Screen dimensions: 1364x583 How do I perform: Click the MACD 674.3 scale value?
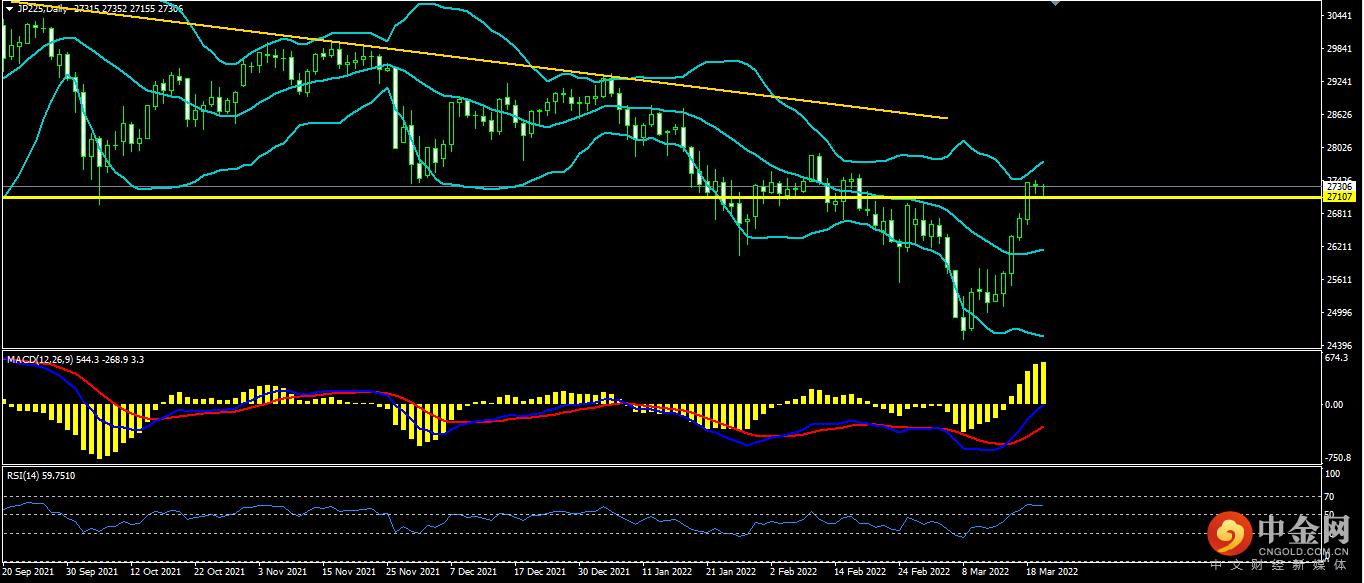[1336, 358]
